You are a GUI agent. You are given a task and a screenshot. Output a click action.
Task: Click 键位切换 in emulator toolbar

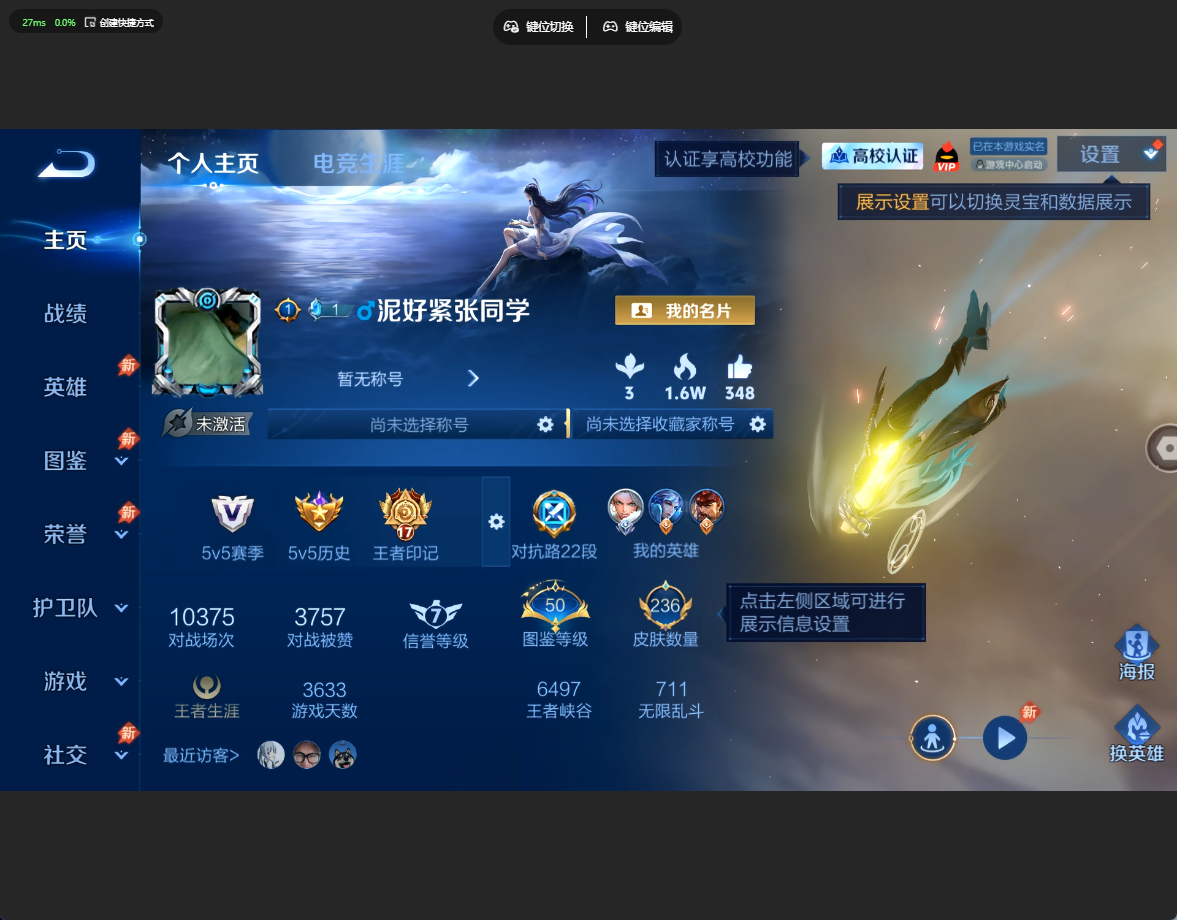(x=539, y=27)
